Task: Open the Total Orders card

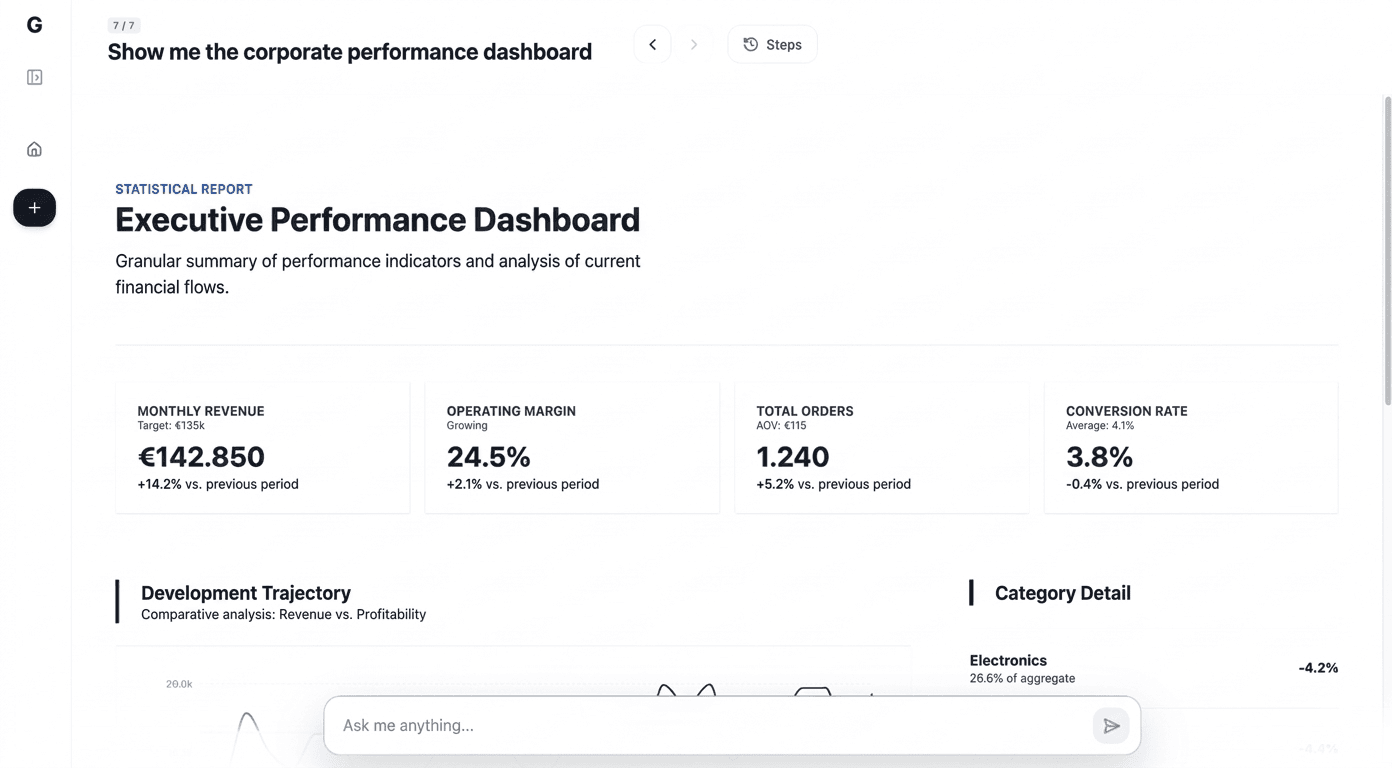Action: click(881, 447)
